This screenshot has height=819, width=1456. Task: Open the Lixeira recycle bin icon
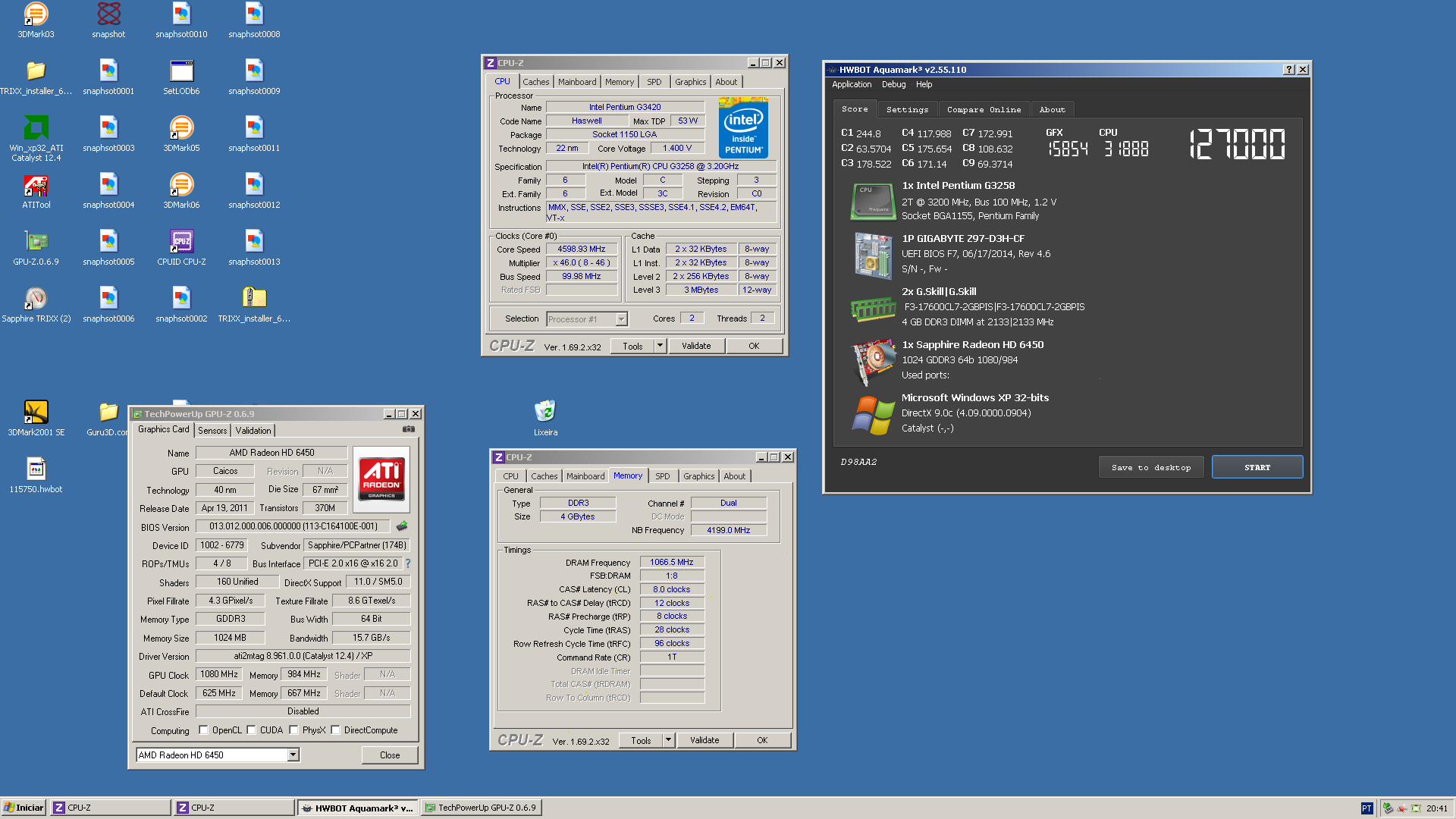coord(545,412)
